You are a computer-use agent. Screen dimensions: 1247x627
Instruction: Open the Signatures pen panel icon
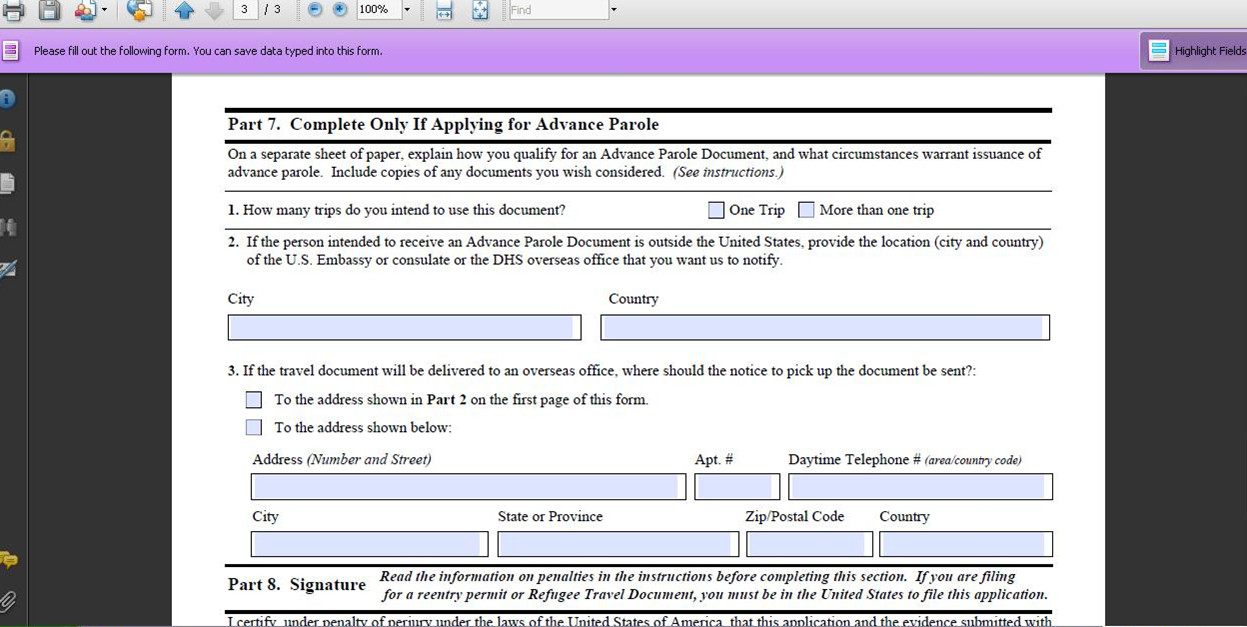click(x=7, y=269)
